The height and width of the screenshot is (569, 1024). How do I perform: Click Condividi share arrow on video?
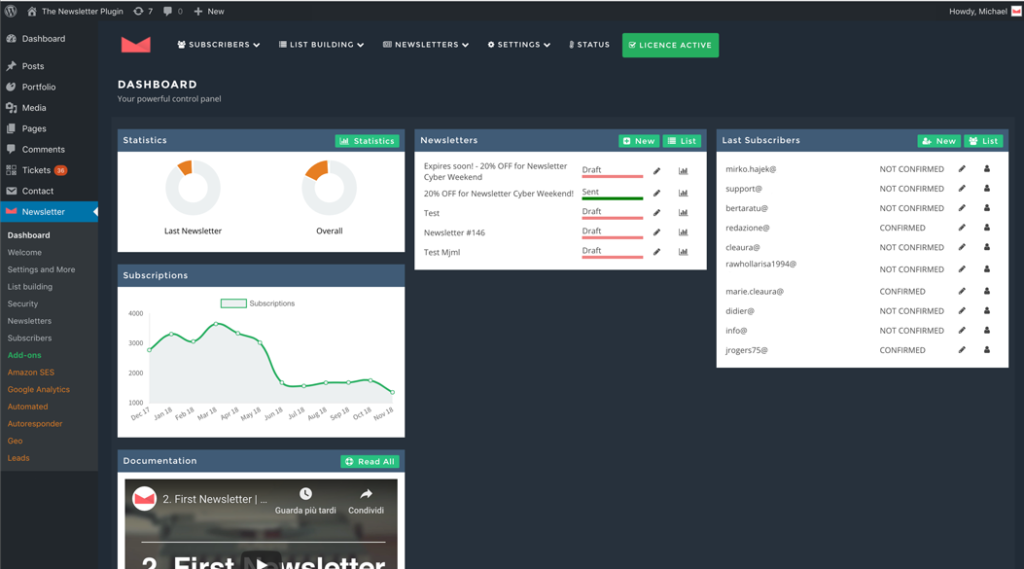point(366,494)
